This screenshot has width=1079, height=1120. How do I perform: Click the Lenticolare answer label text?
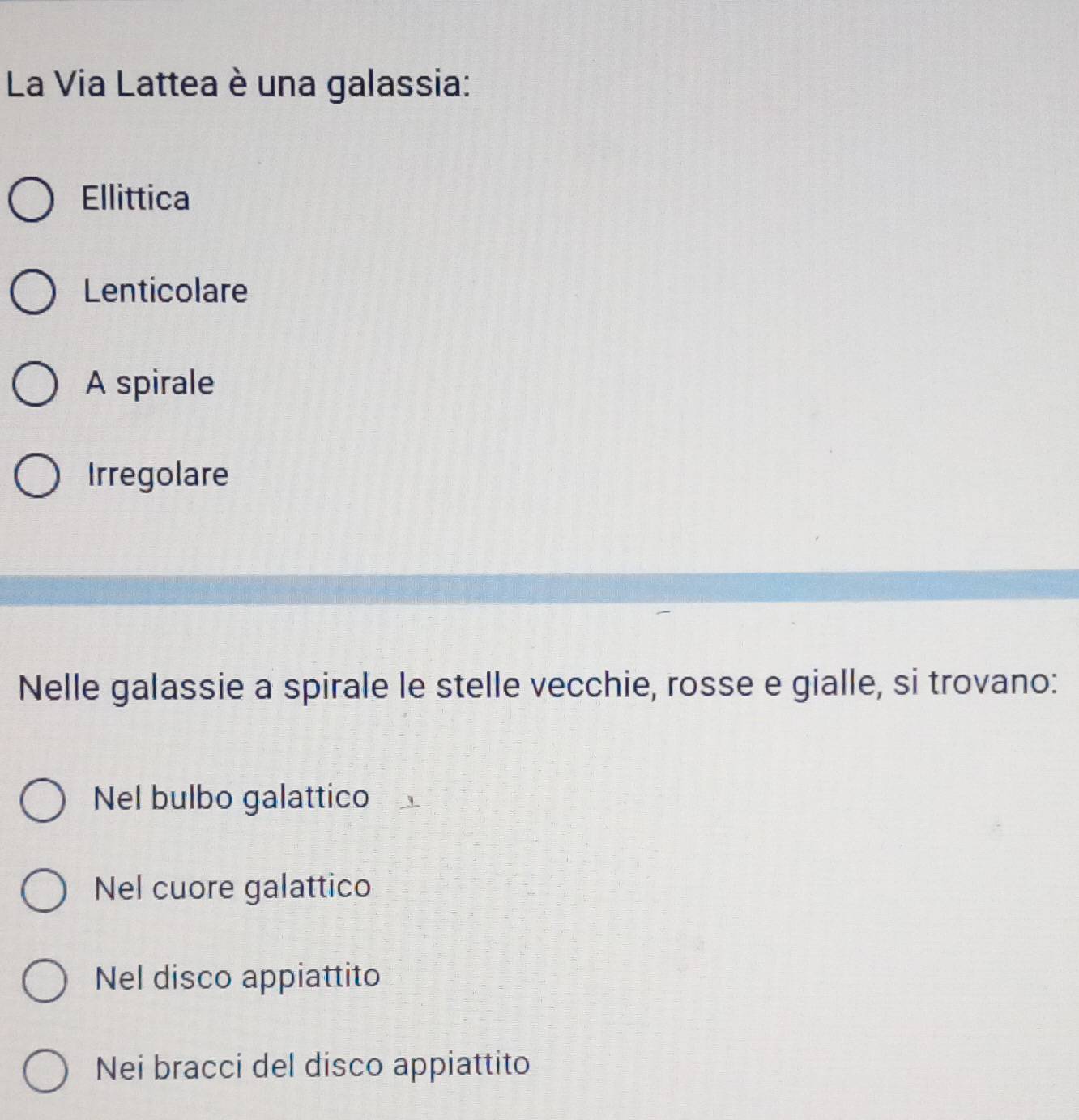(x=166, y=291)
